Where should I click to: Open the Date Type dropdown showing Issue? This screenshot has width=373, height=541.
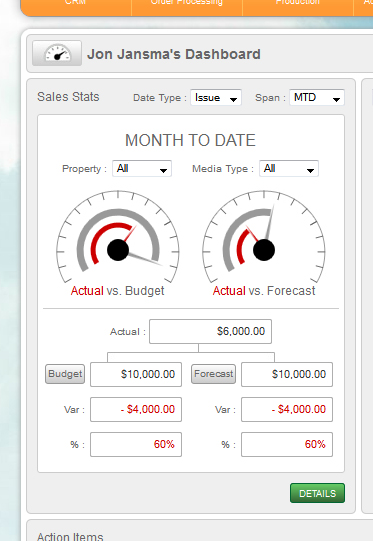[x=216, y=98]
